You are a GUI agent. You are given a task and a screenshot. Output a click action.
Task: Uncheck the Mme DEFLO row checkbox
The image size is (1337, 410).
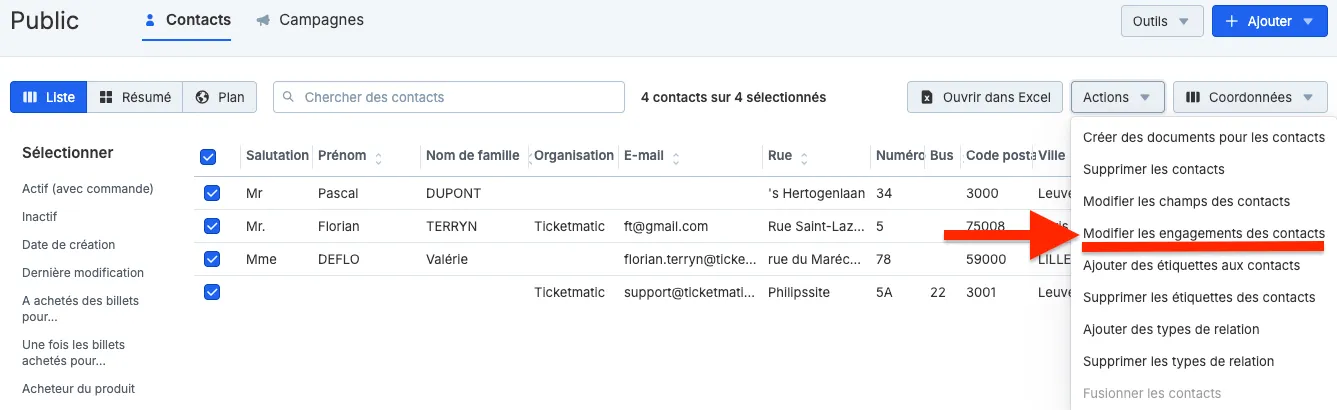coord(212,259)
